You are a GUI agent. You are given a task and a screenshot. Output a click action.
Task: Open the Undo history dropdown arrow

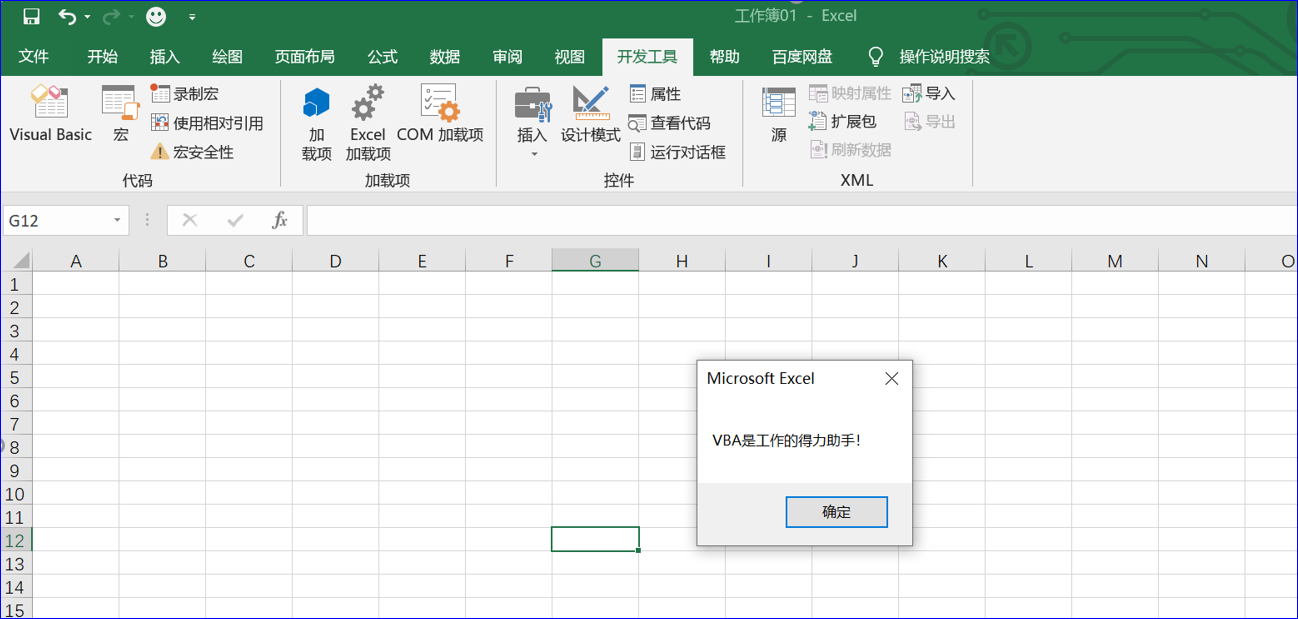(88, 17)
